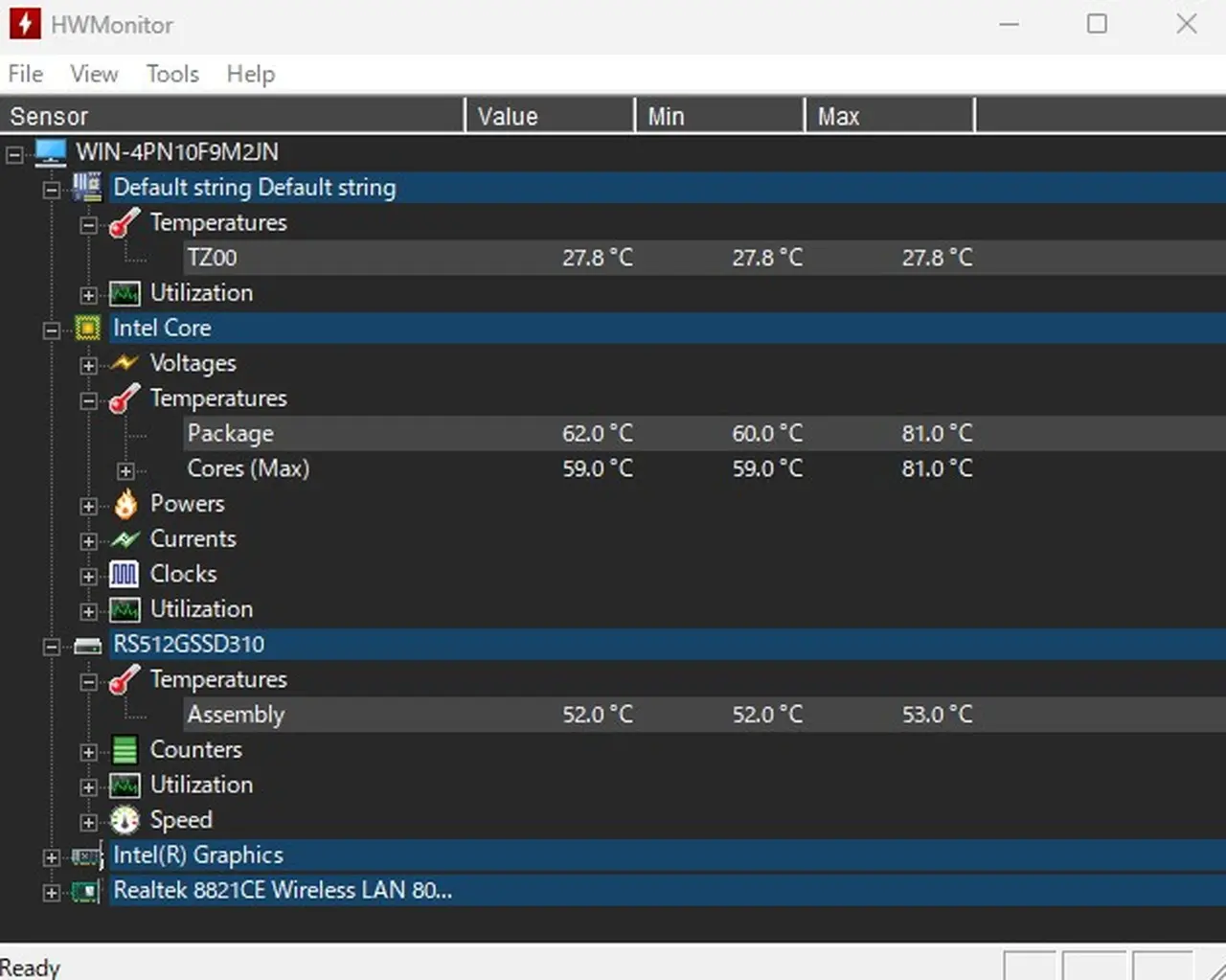Screen dimensions: 1226x980
Task: Click the Realtek wireless LAN card icon
Action: pos(86,892)
